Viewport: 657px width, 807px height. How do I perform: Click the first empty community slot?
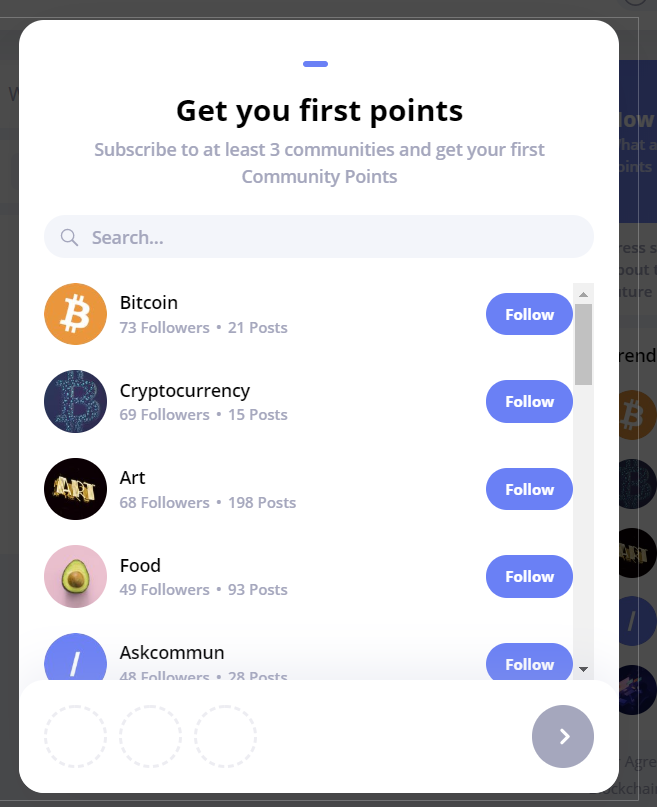coord(76,736)
